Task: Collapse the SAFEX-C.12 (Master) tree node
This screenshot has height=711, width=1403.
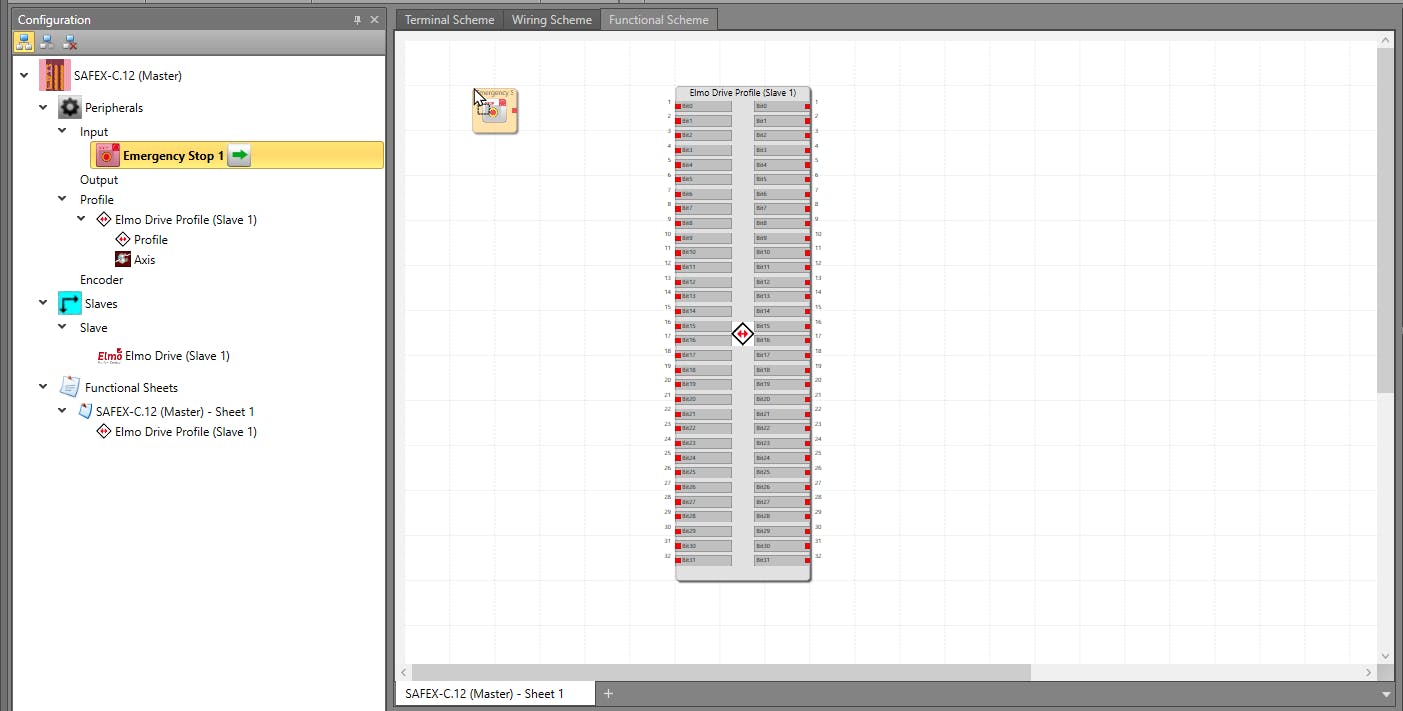Action: 24,75
